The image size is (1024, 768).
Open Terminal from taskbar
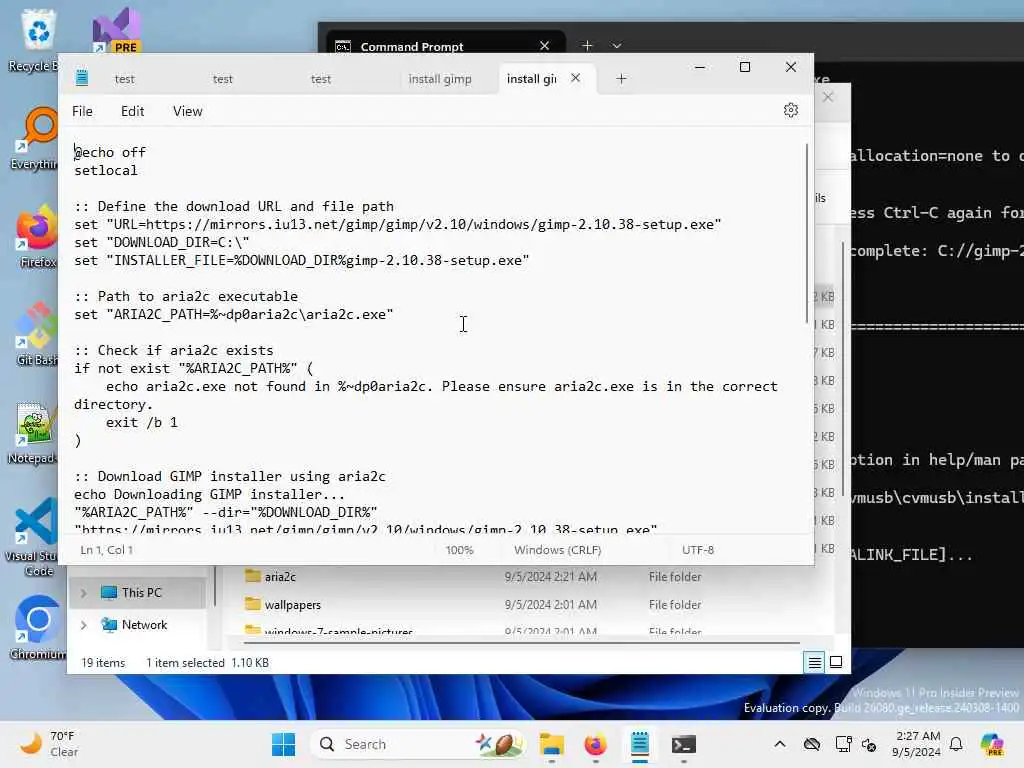(x=684, y=744)
